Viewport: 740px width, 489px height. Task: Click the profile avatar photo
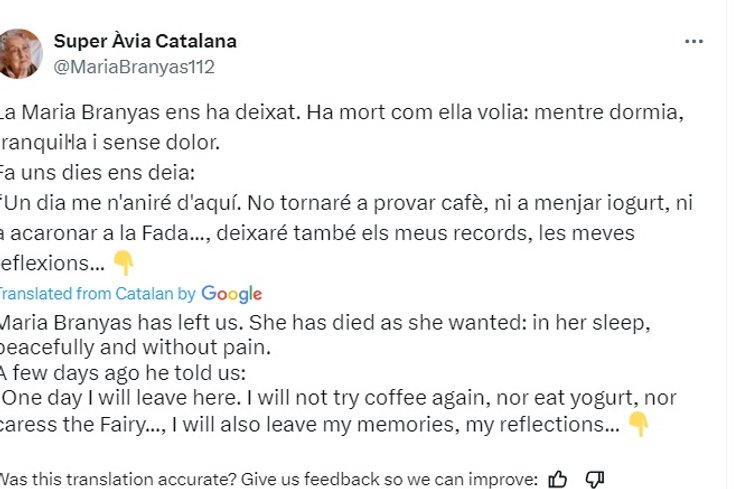tap(20, 53)
